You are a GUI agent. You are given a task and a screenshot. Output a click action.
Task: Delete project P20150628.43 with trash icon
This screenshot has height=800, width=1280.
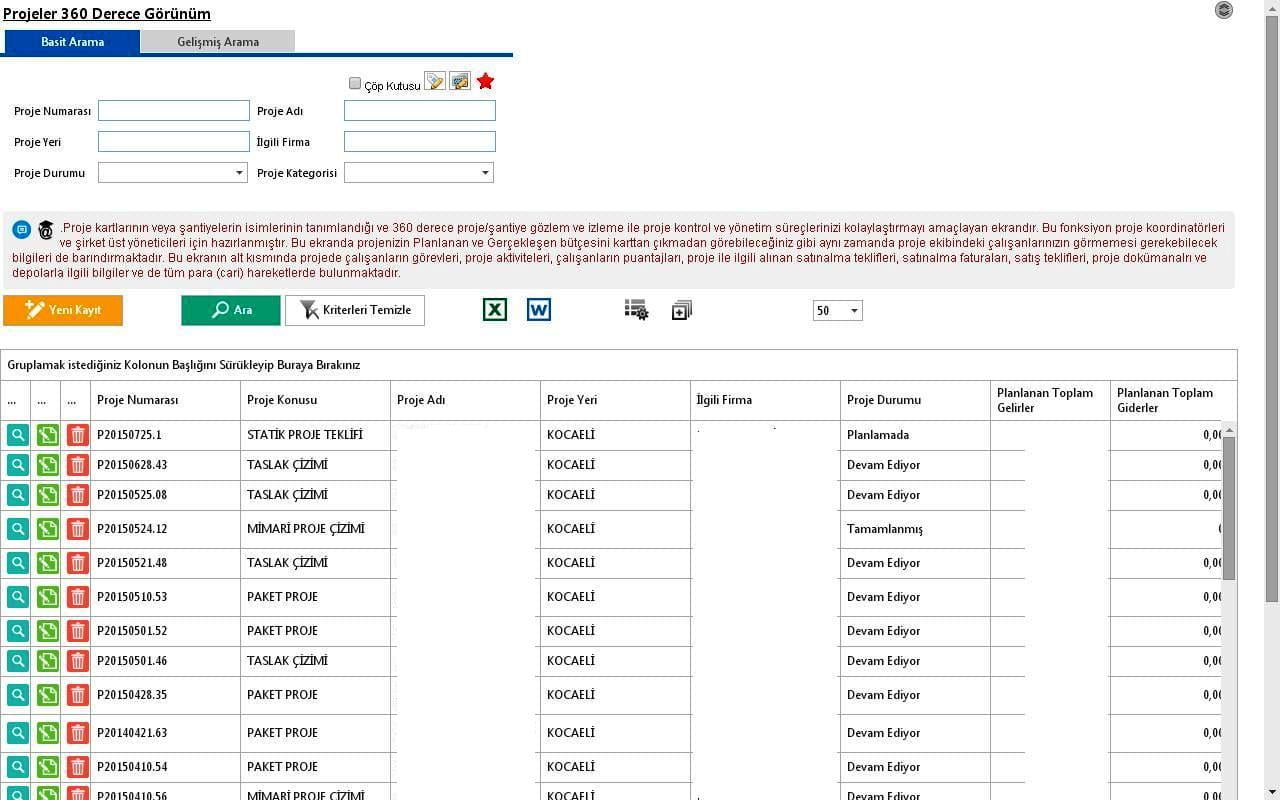[x=77, y=465]
